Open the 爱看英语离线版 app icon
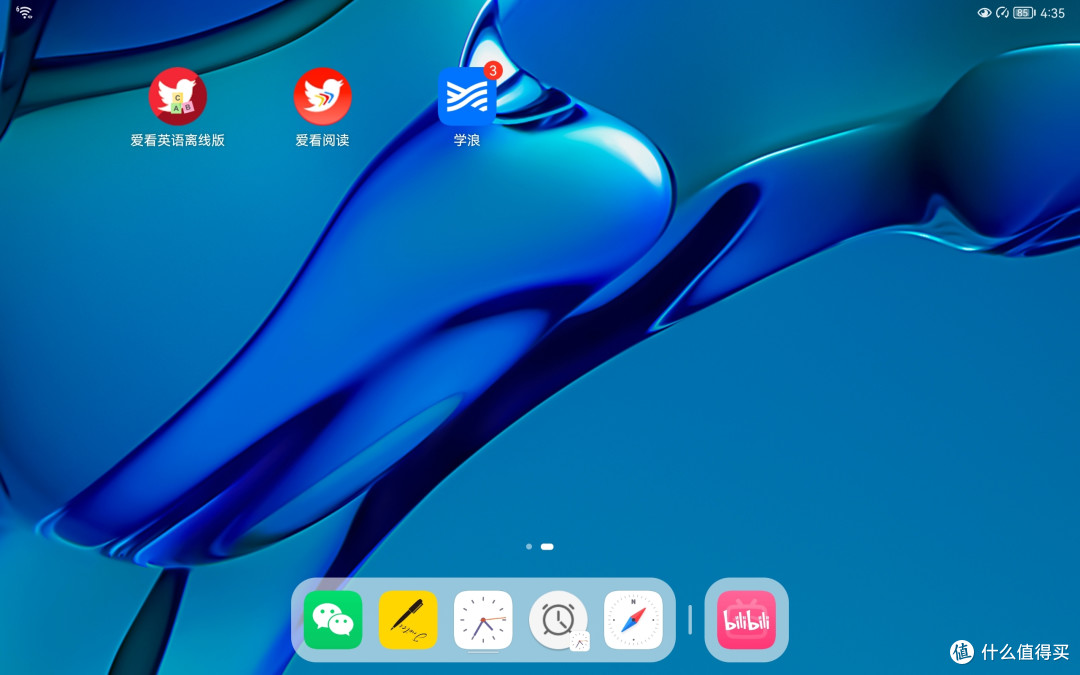Screen dimensions: 1080x675 click(178, 96)
